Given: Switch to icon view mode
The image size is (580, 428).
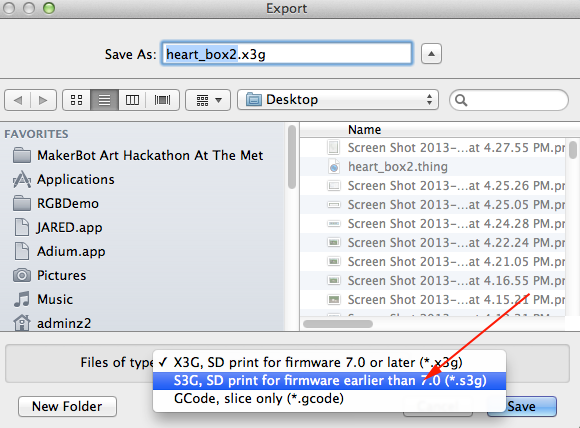Looking at the screenshot, I should click(x=77, y=100).
